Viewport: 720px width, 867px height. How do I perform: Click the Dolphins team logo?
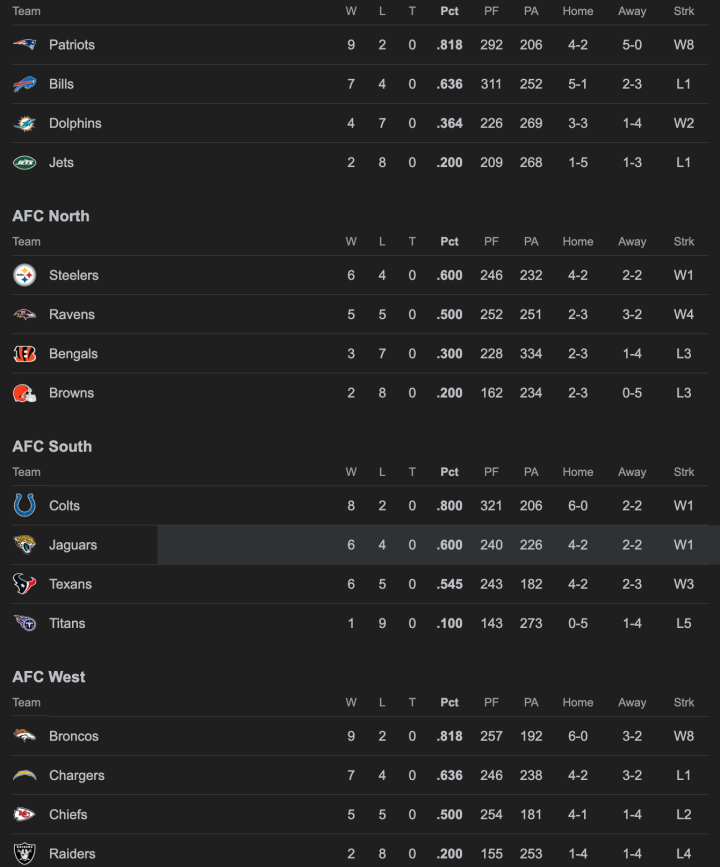pos(25,124)
